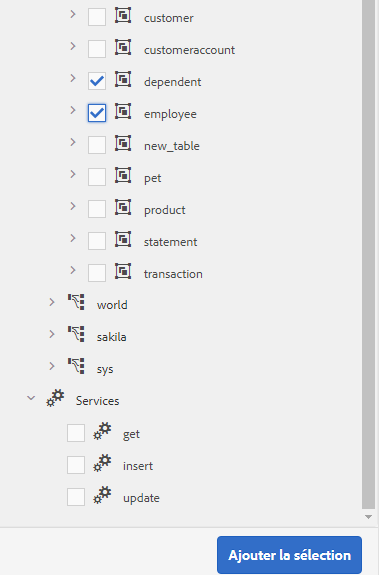Expand the sakila schema

(52, 334)
